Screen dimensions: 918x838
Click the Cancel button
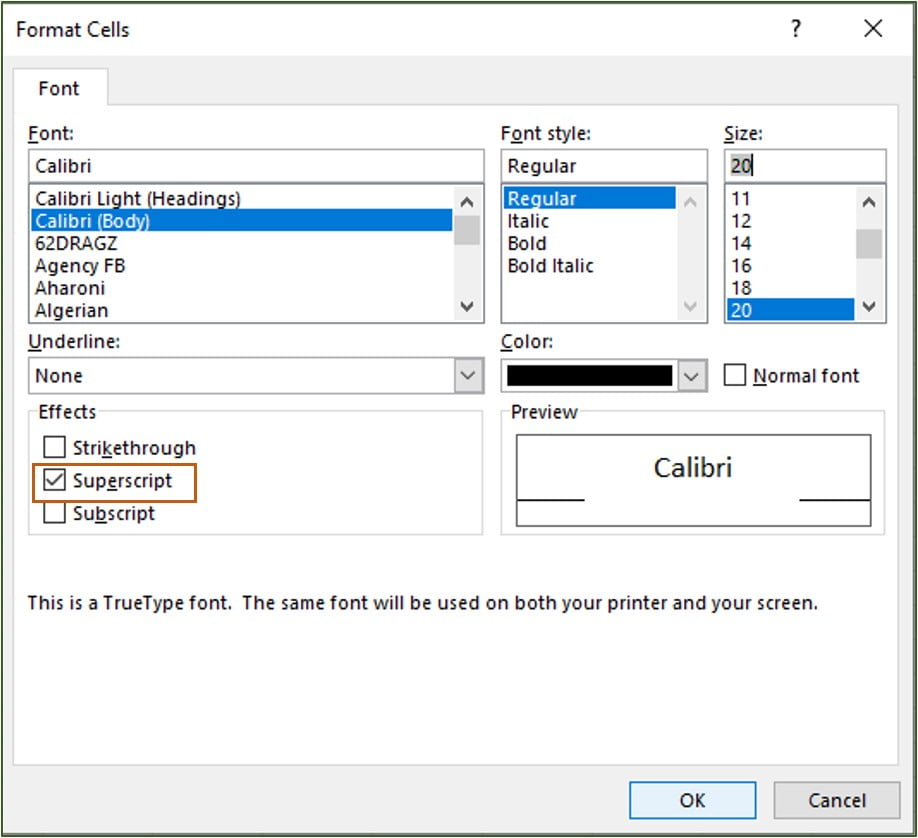(837, 800)
